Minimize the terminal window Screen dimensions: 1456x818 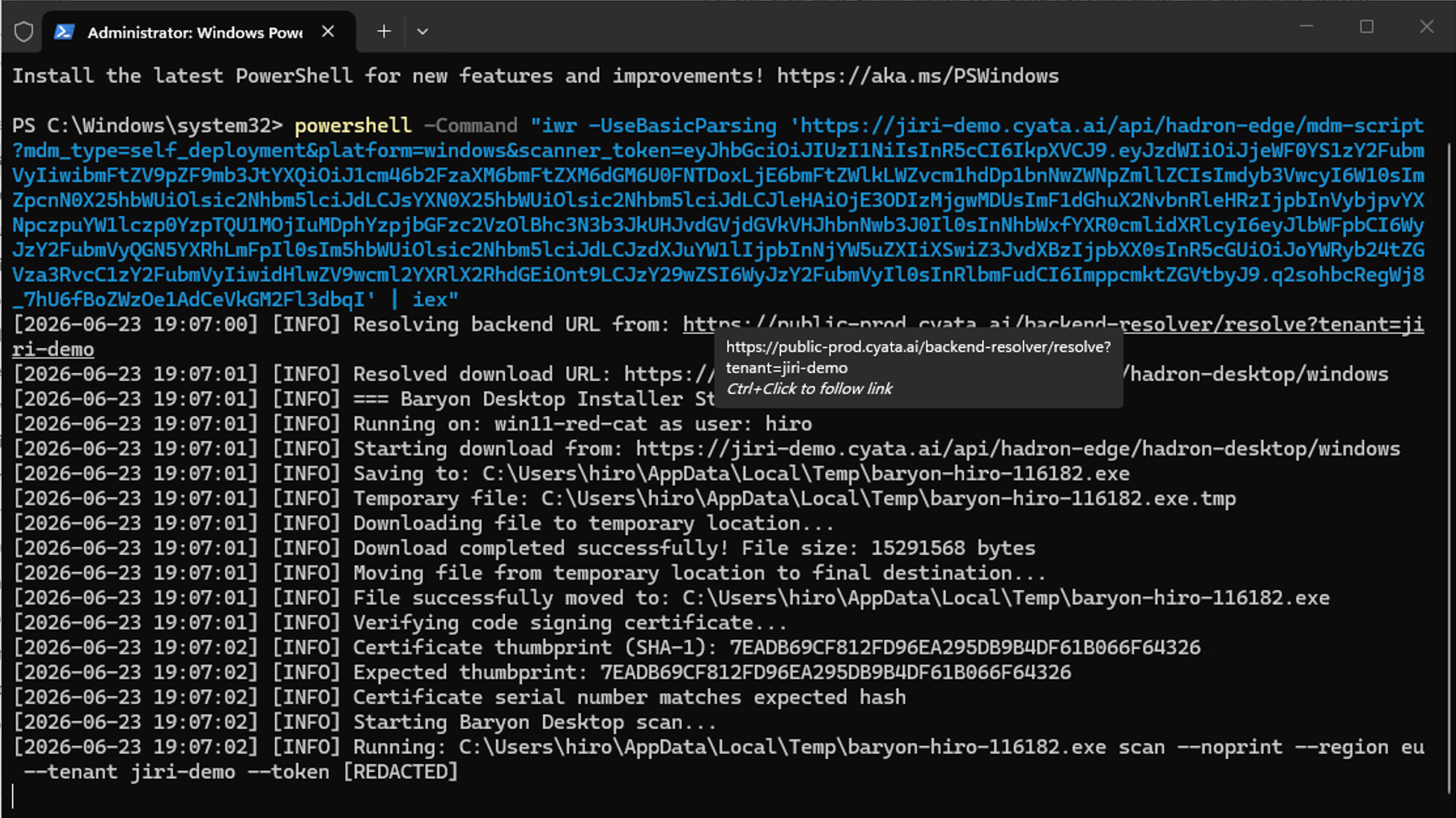pos(1306,26)
